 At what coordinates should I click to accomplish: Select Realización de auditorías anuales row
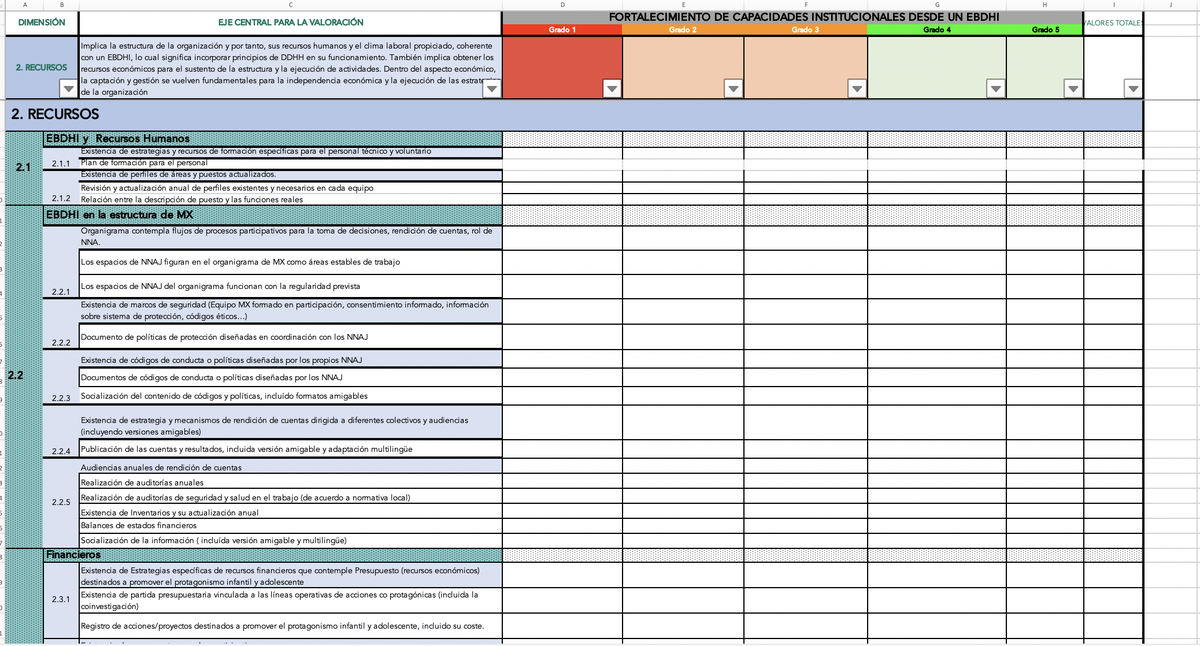pyautogui.click(x=290, y=483)
